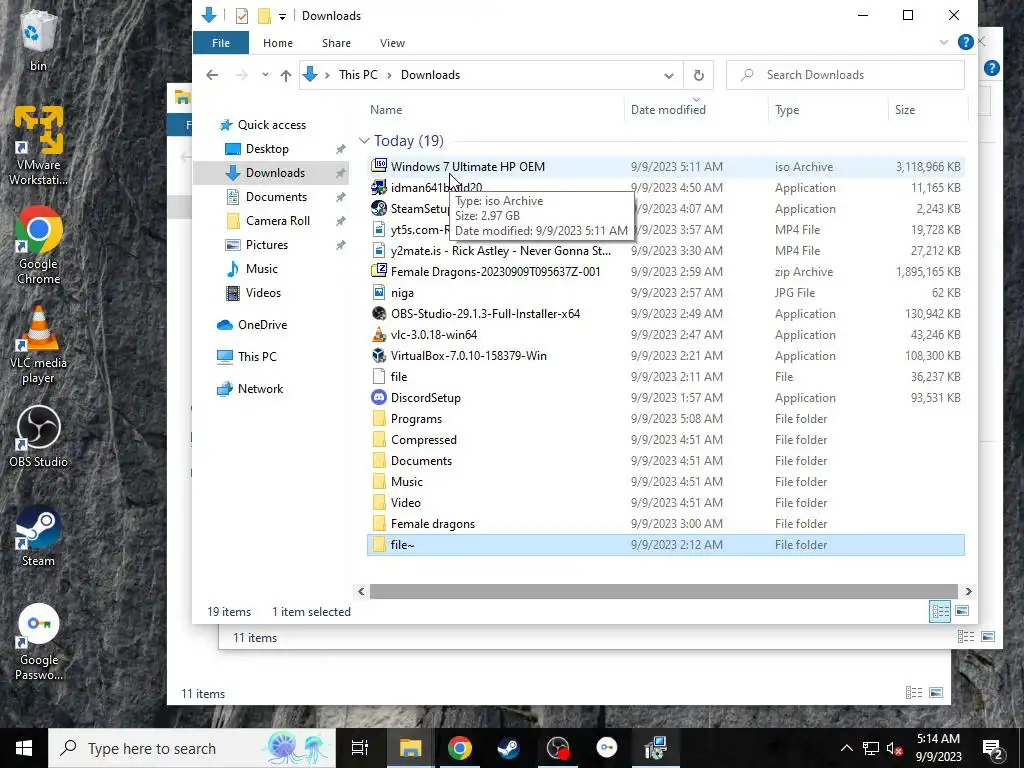Open the Google Password Manager desktop shortcut
This screenshot has width=1024, height=768.
click(38, 641)
